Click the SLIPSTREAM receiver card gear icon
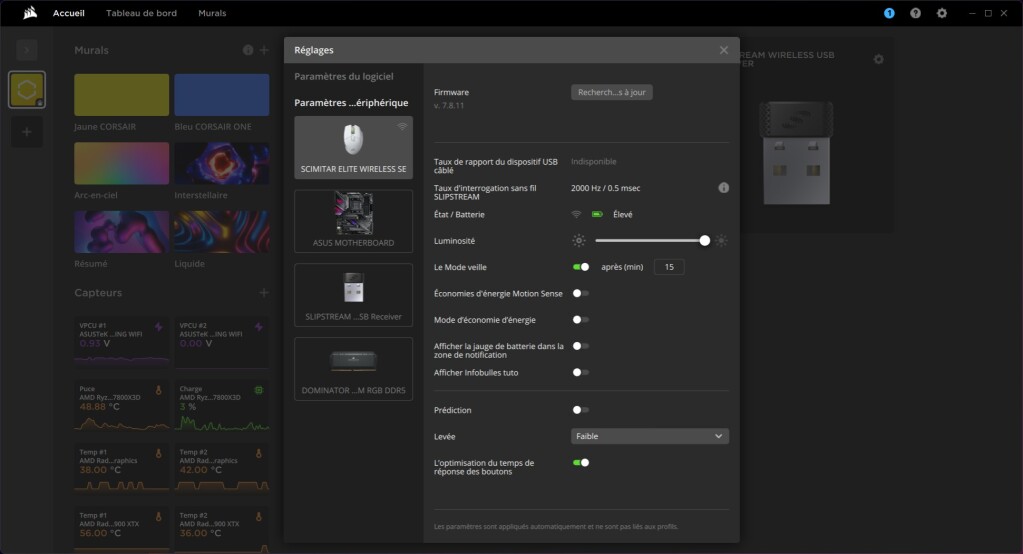 coord(879,59)
